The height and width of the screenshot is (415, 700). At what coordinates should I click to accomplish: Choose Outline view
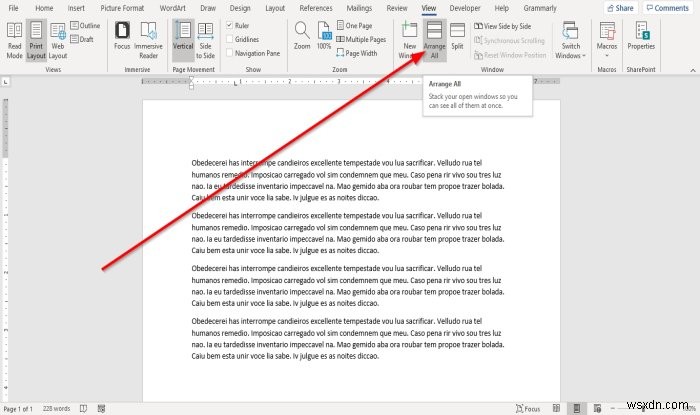[85, 25]
